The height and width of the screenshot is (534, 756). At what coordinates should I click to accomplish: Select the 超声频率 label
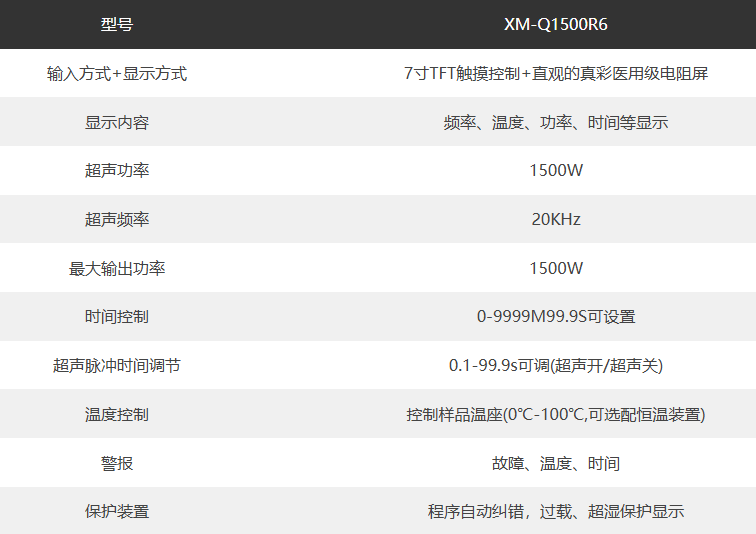[x=117, y=220]
